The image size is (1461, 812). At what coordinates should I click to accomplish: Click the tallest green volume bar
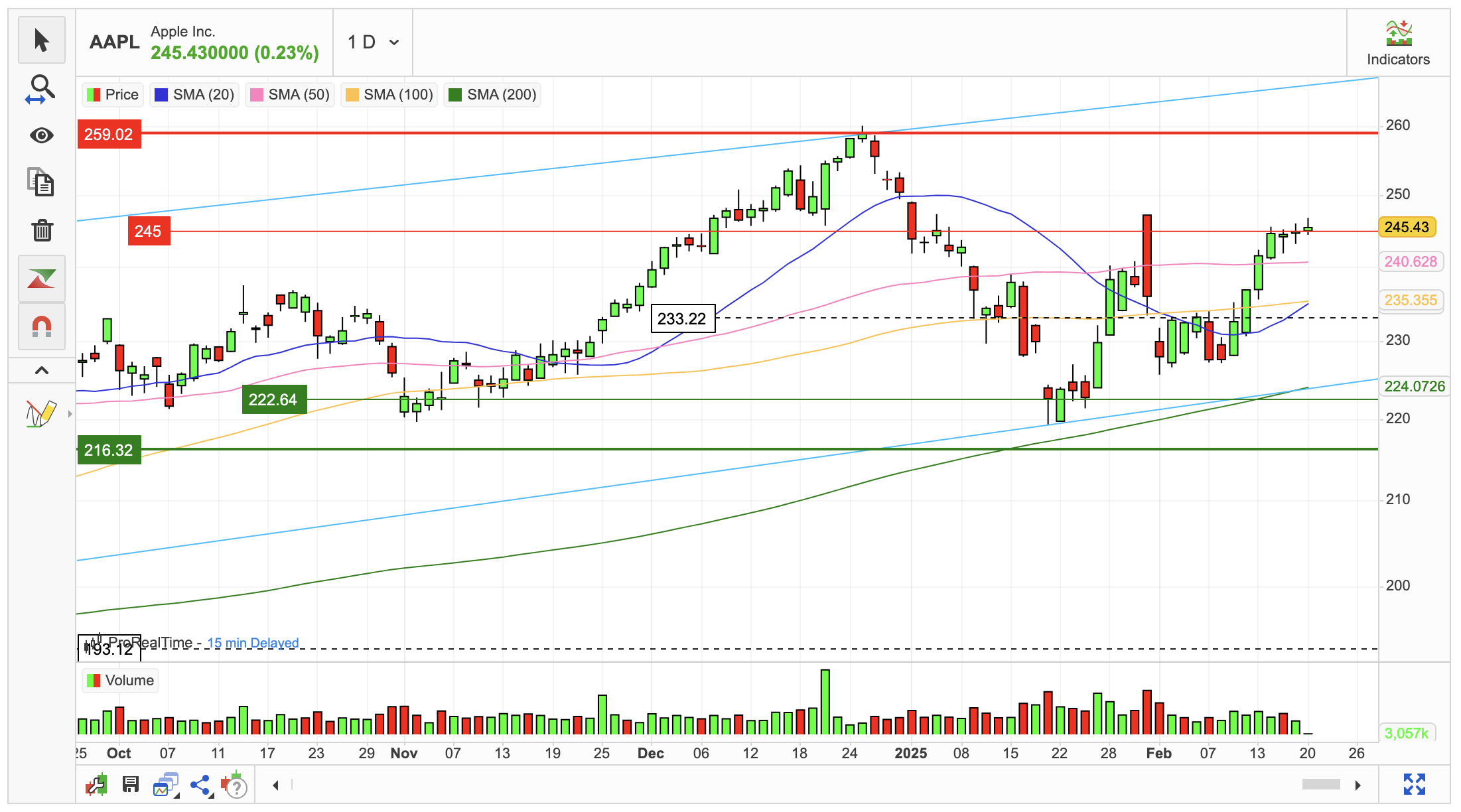click(825, 702)
